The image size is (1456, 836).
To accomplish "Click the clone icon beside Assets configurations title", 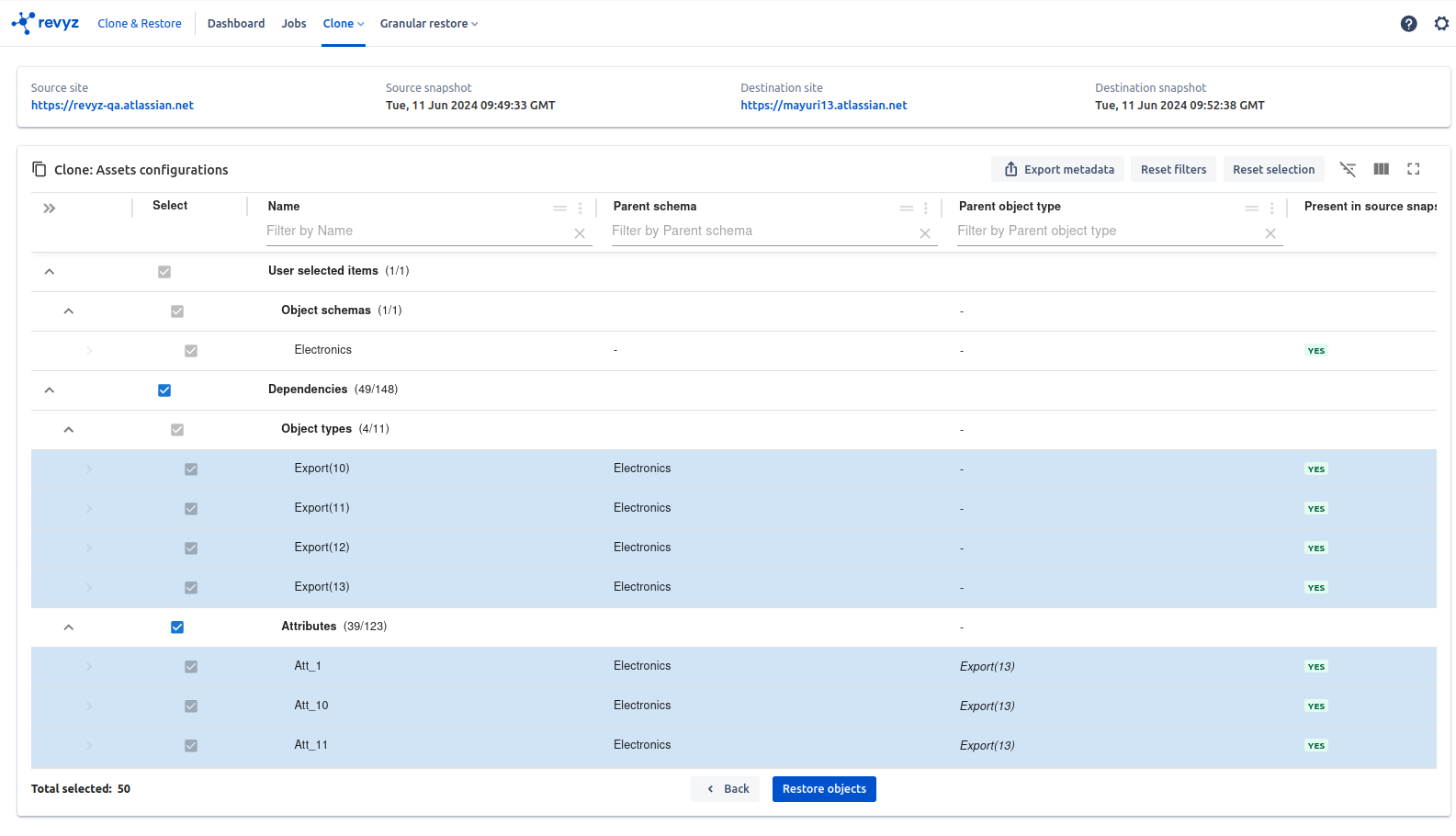I will click(x=40, y=169).
